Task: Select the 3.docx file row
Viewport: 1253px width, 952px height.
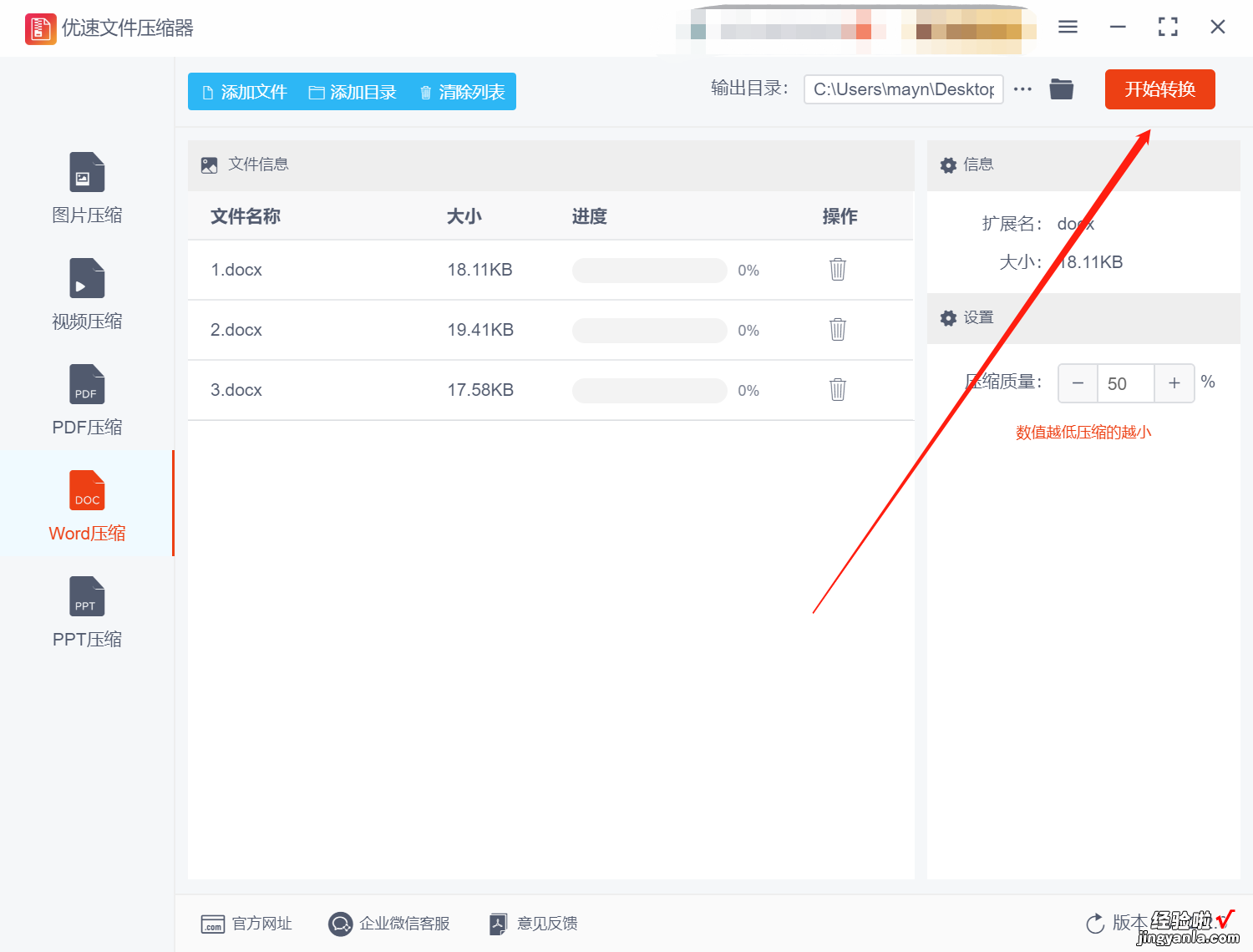Action: coord(550,390)
